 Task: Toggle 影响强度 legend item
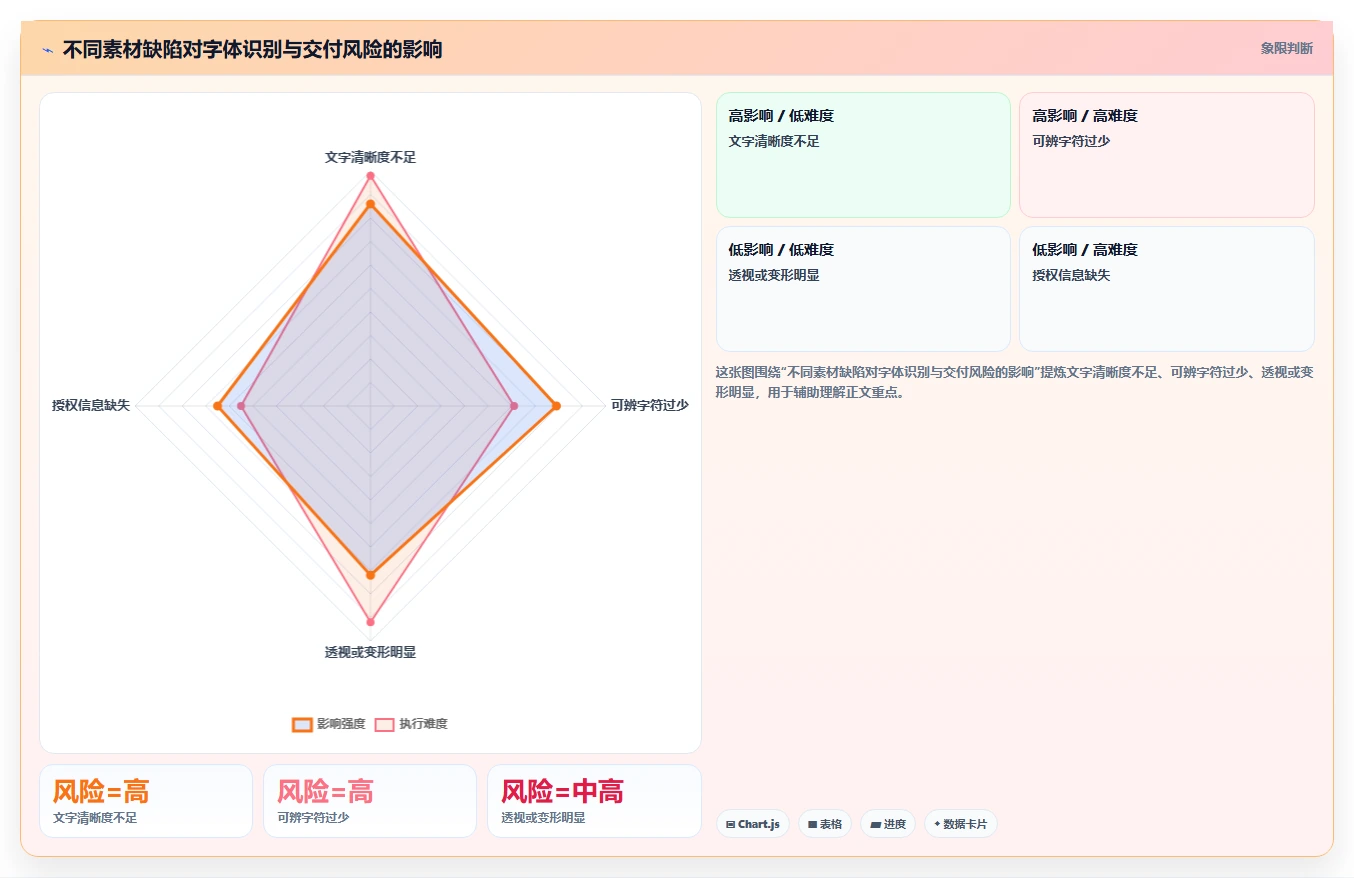coord(329,724)
